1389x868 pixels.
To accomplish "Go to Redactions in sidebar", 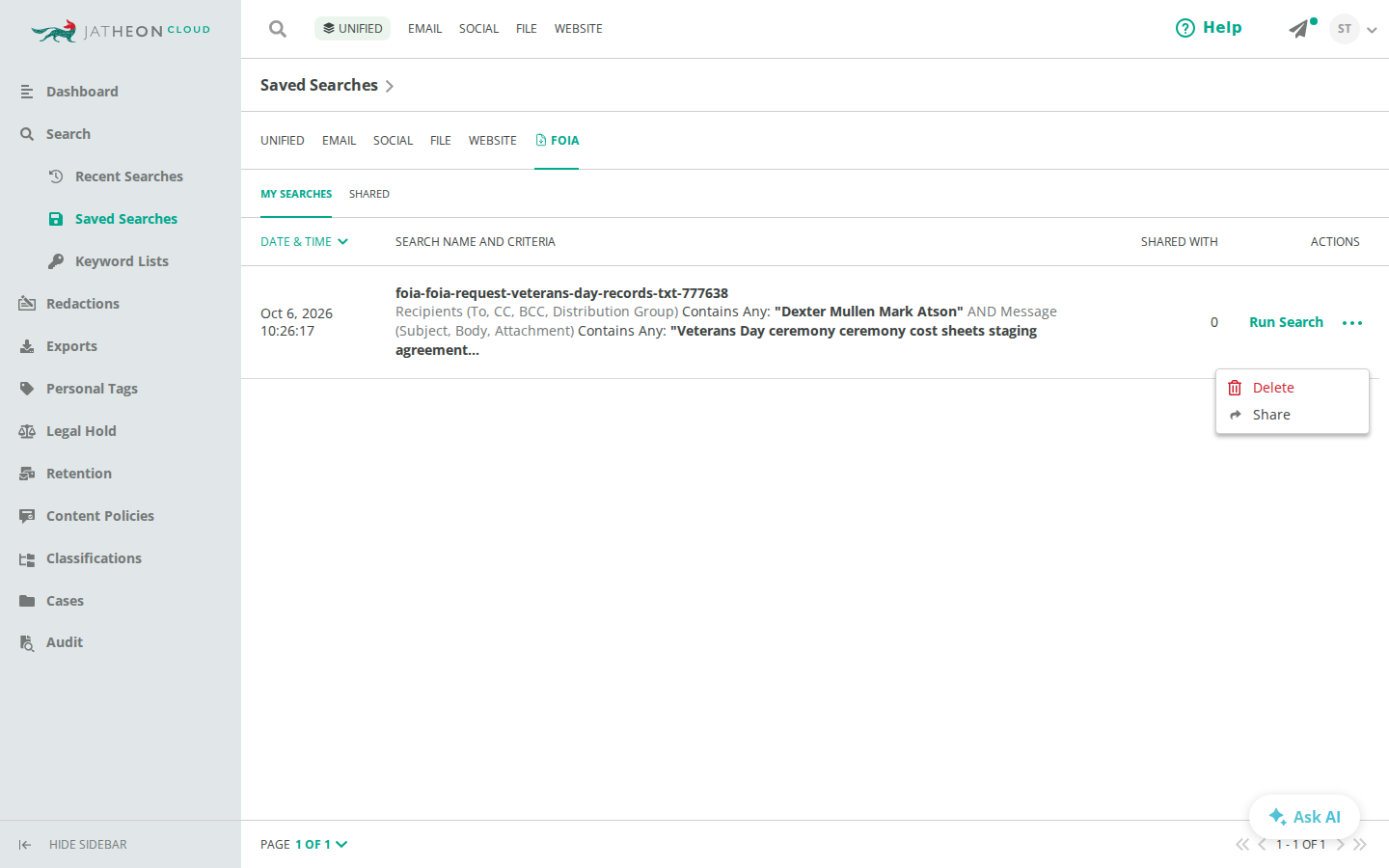I will point(69,304).
